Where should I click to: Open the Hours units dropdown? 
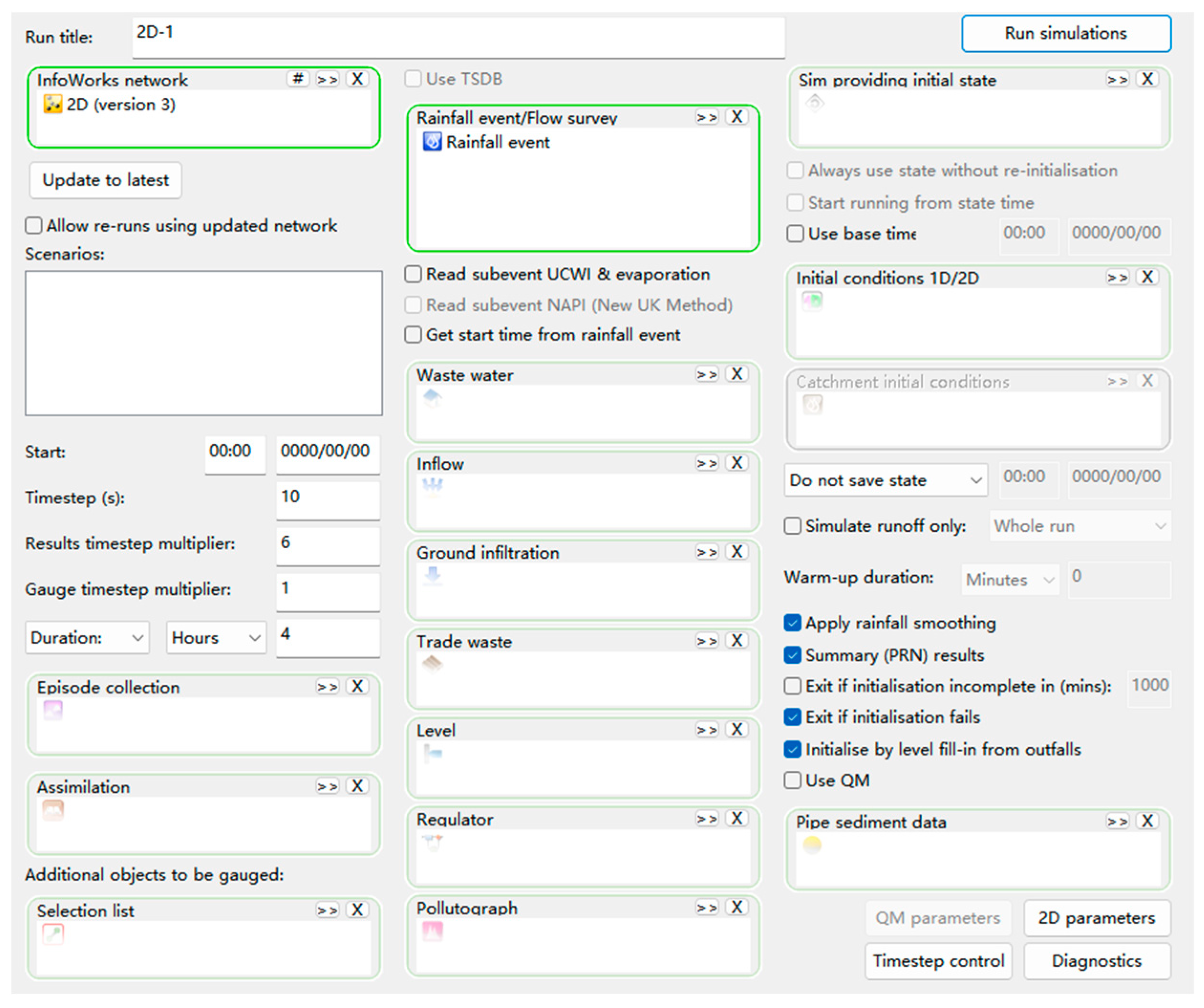tap(216, 637)
